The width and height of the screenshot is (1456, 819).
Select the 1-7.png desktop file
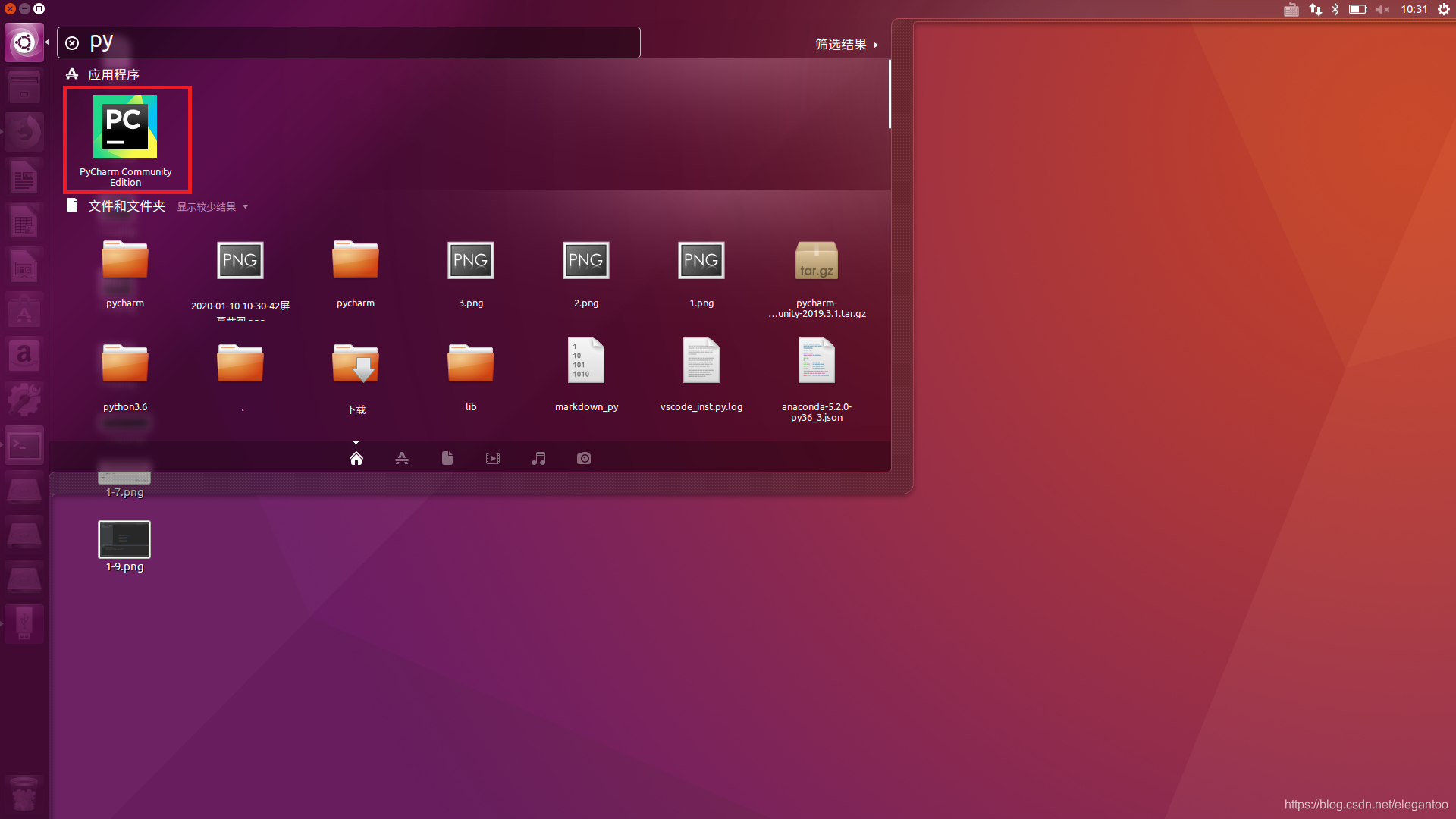pos(124,484)
